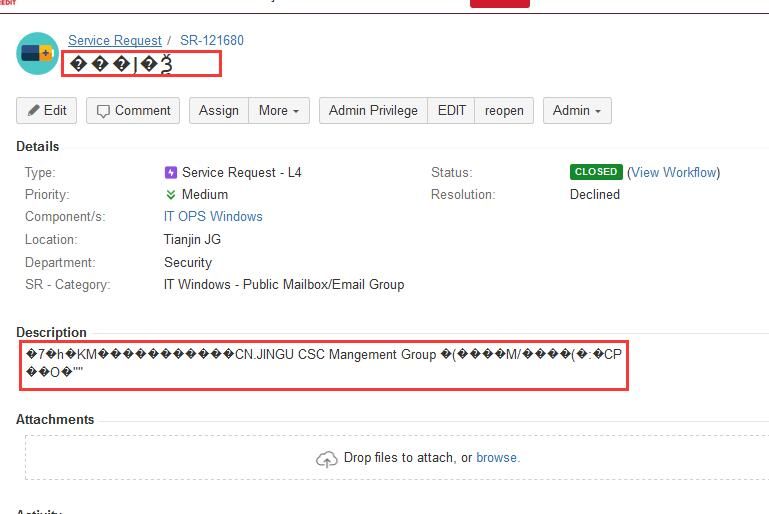
Task: Click the CLOSED status badge
Action: [x=596, y=172]
